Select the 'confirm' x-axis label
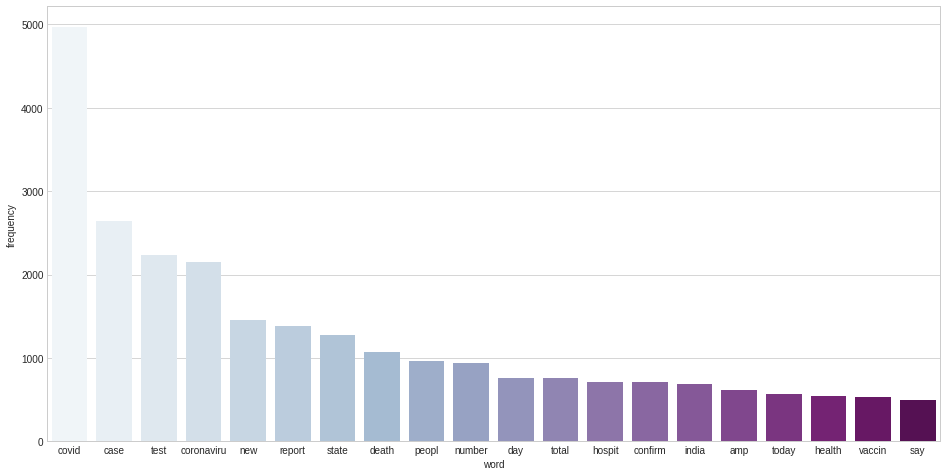Image resolution: width=947 pixels, height=476 pixels. coord(650,451)
